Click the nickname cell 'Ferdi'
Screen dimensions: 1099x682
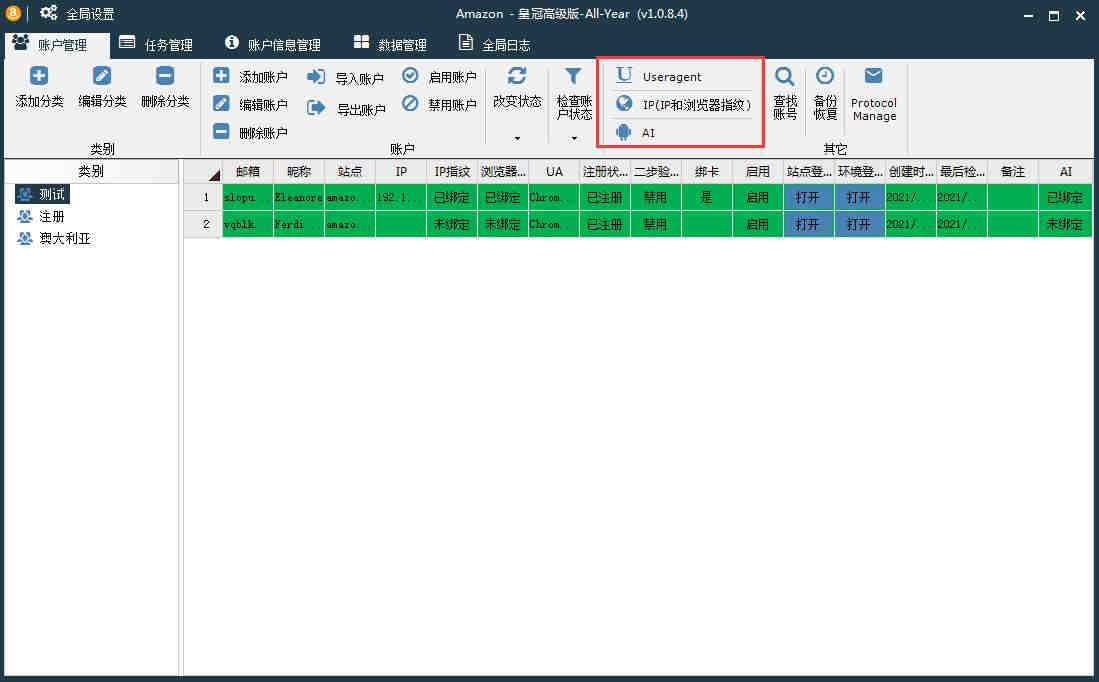tap(299, 224)
